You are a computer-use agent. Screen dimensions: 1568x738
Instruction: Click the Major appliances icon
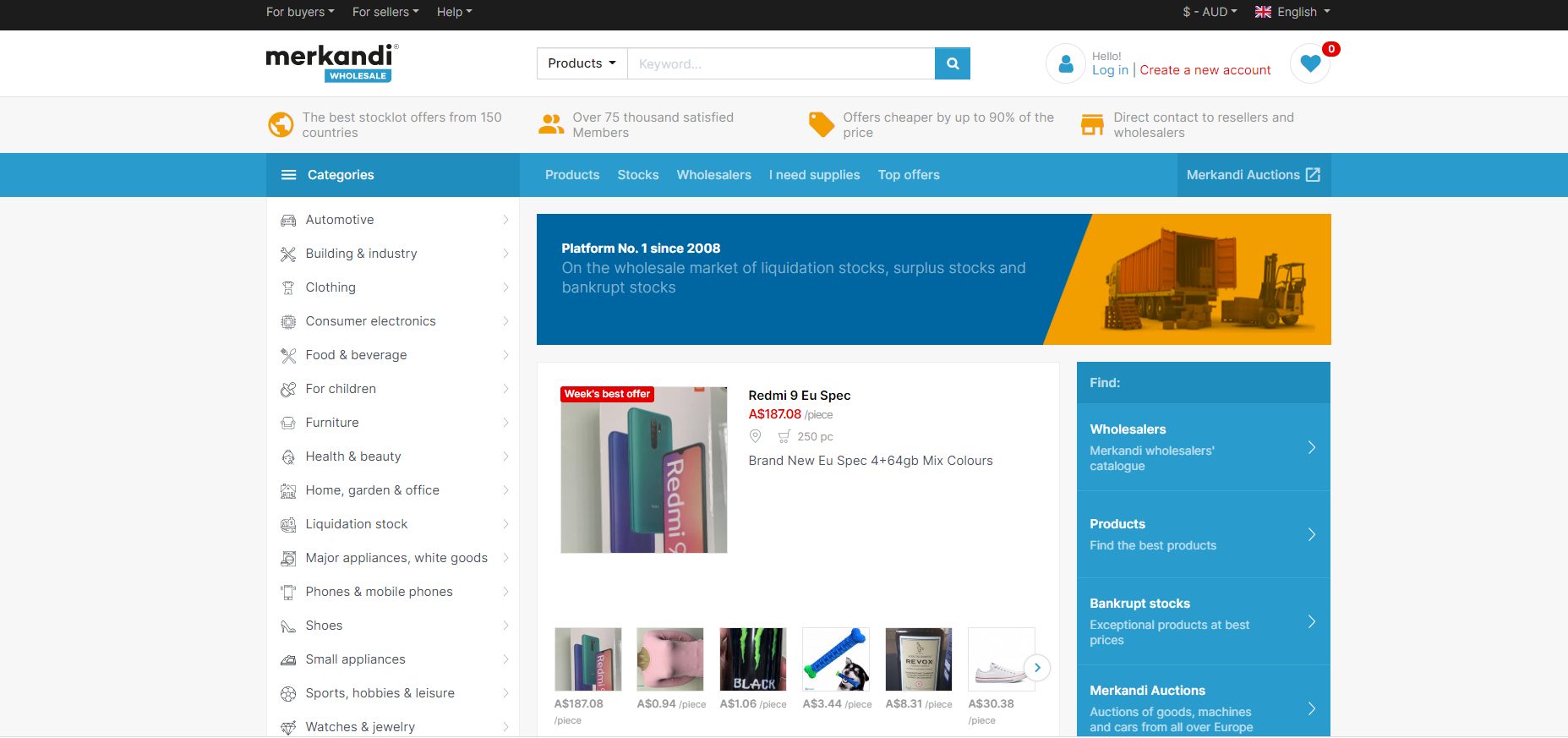pos(288,558)
